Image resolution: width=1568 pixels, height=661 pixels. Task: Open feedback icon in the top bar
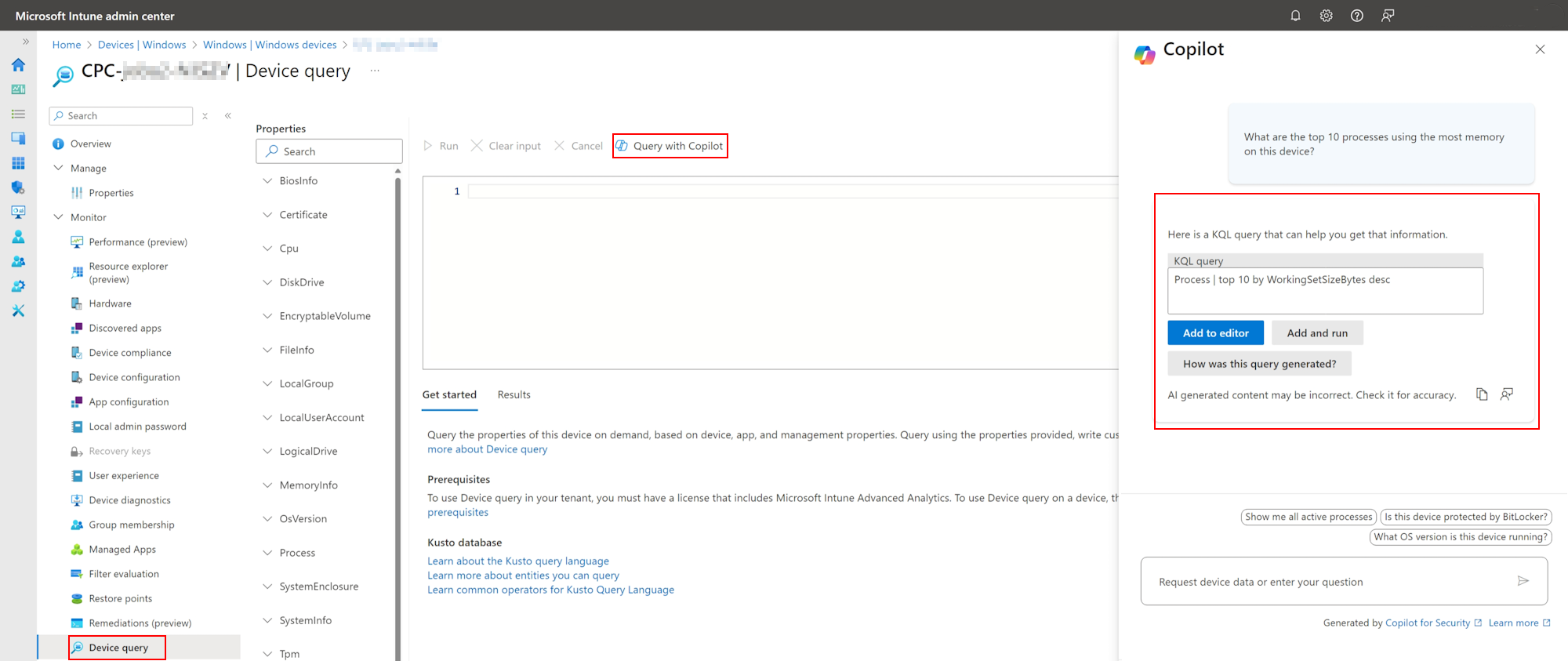[1388, 16]
